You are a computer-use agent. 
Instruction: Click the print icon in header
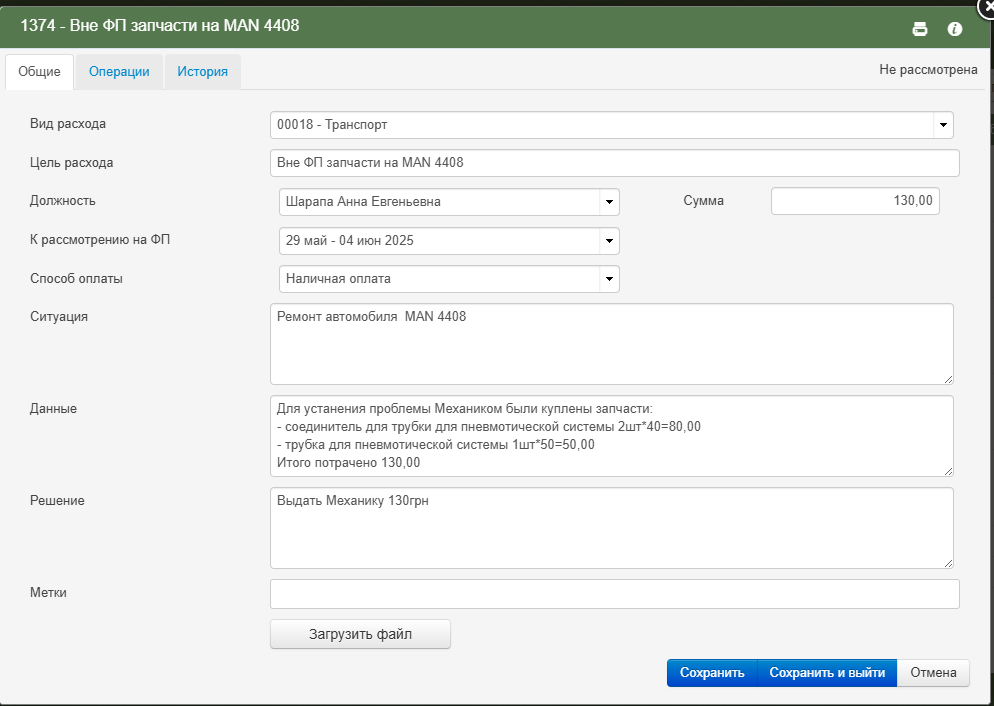tap(920, 29)
